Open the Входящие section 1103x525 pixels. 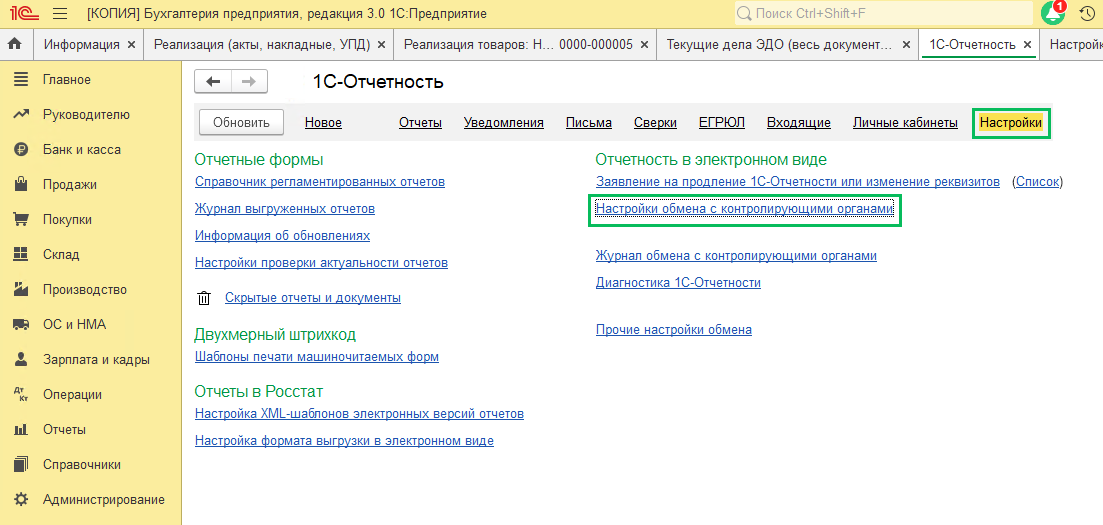pyautogui.click(x=798, y=123)
